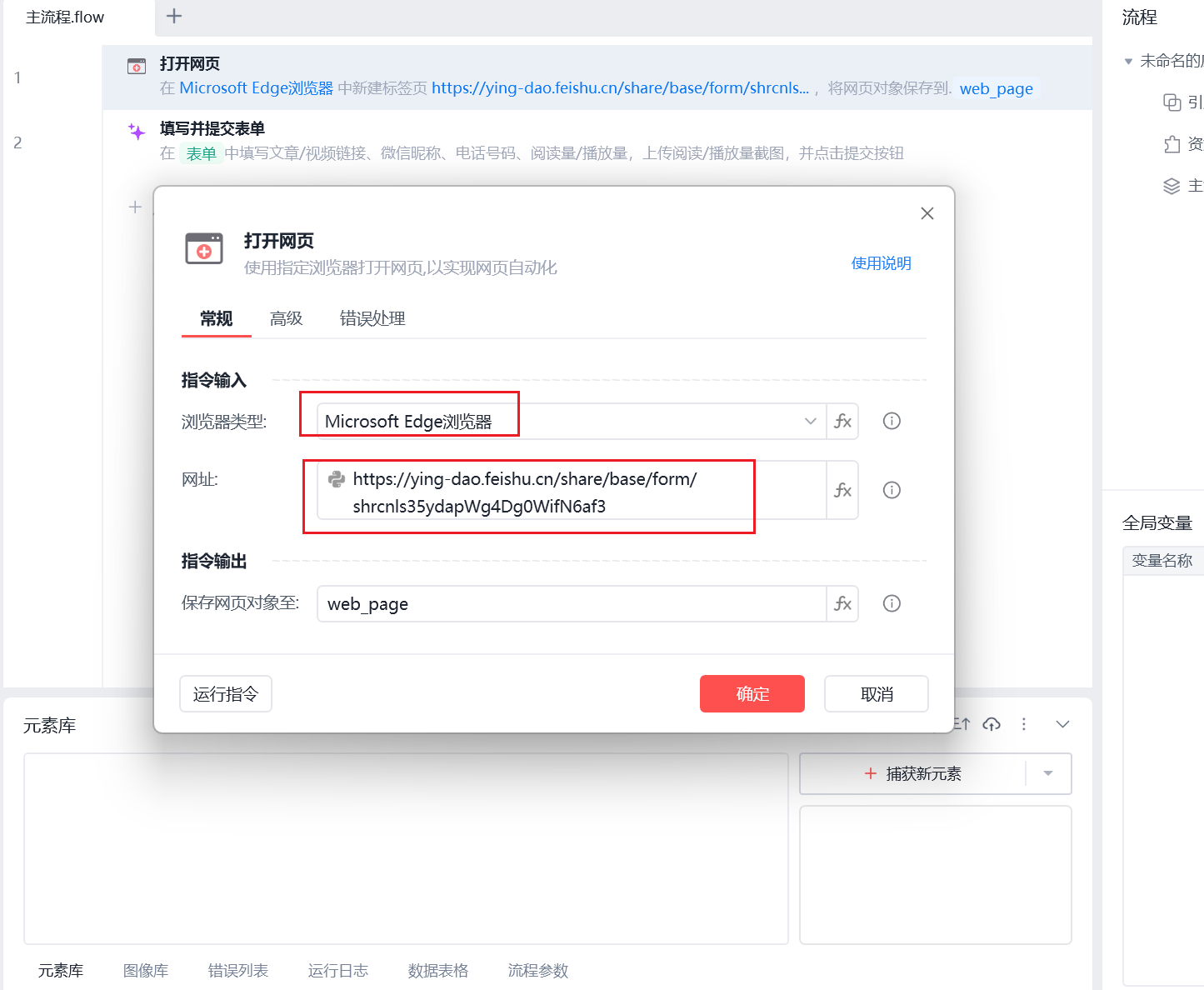
Task: Click 确定 button to confirm
Action: click(x=752, y=693)
